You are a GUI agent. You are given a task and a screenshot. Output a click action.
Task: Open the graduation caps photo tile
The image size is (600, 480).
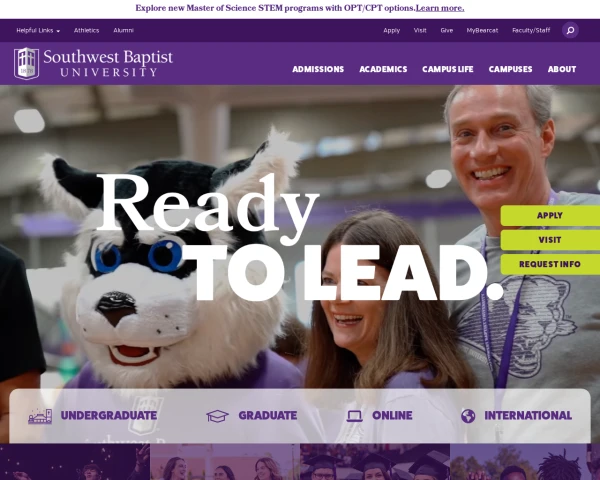pos(375,462)
